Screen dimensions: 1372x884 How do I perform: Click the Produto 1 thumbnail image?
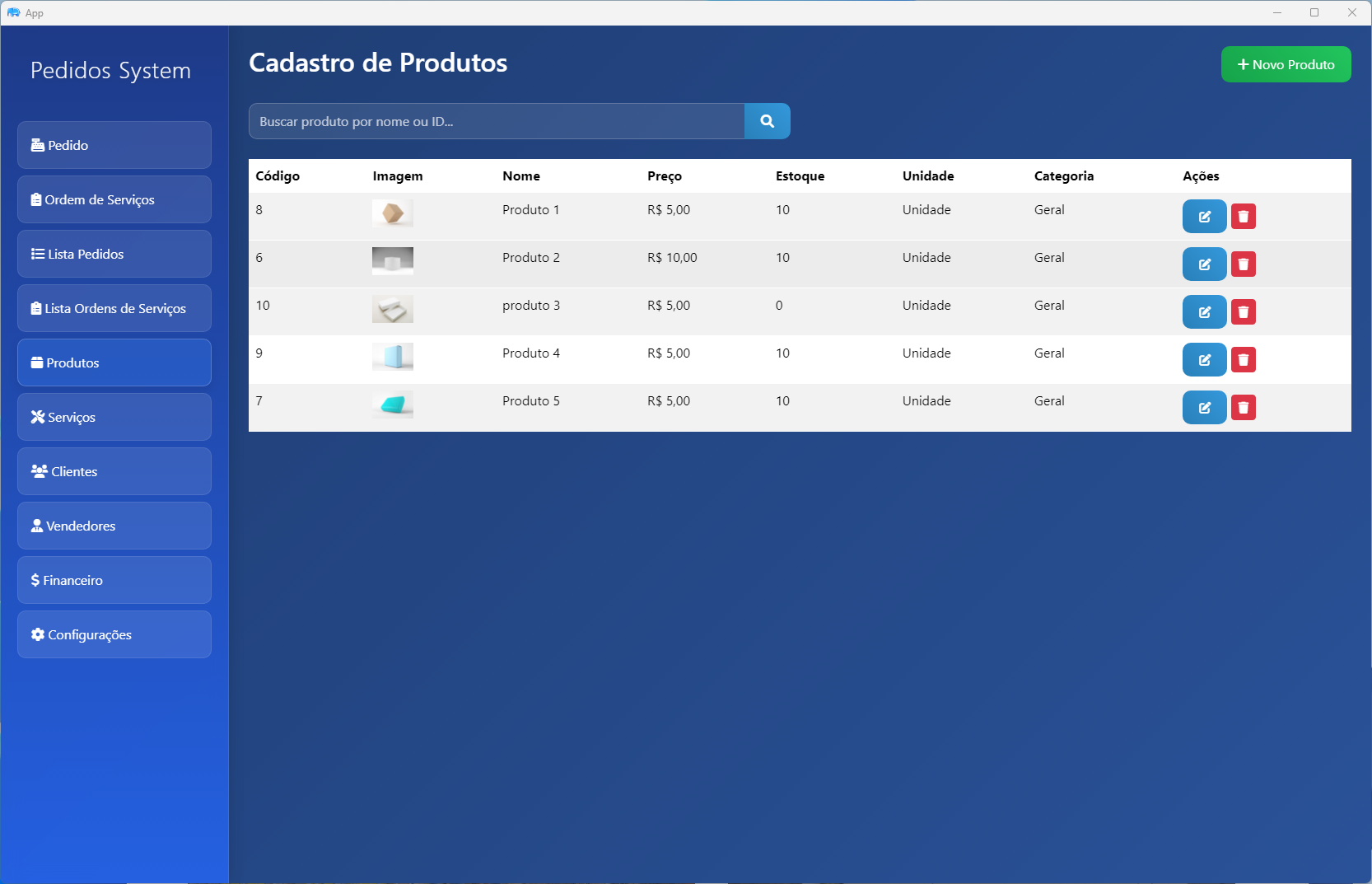[x=393, y=213]
